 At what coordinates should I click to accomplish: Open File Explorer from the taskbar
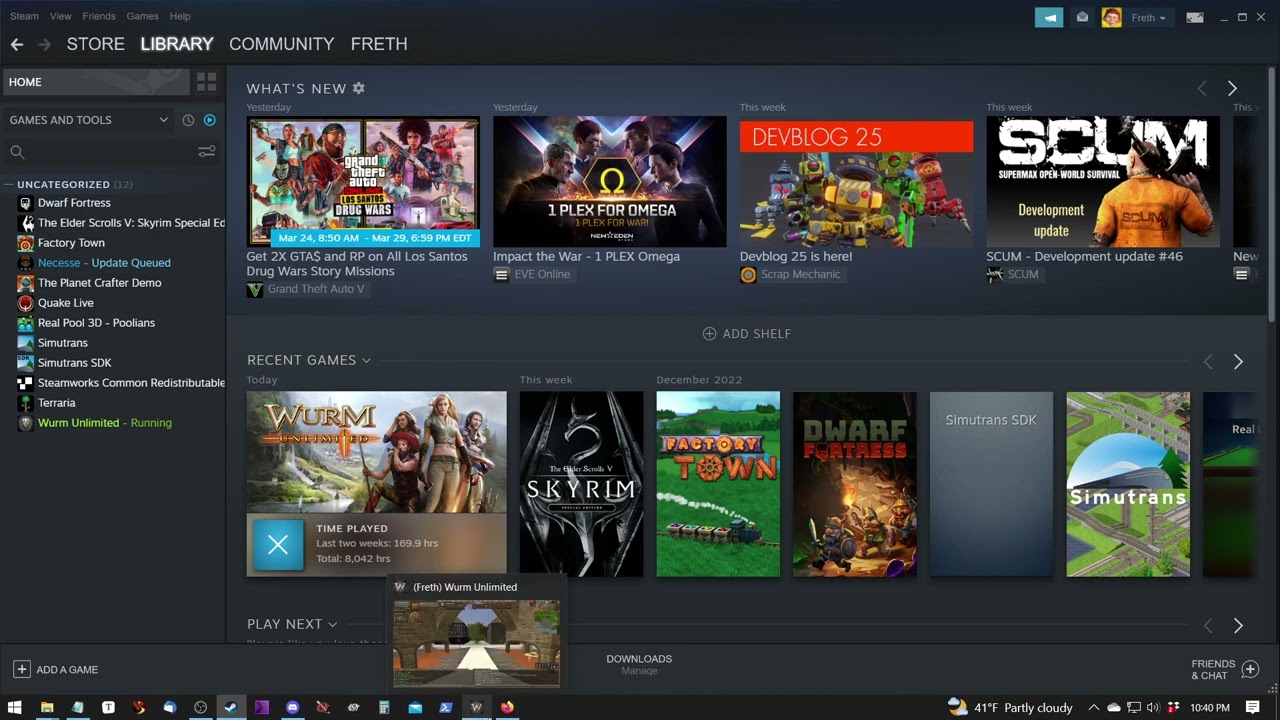(x=46, y=707)
